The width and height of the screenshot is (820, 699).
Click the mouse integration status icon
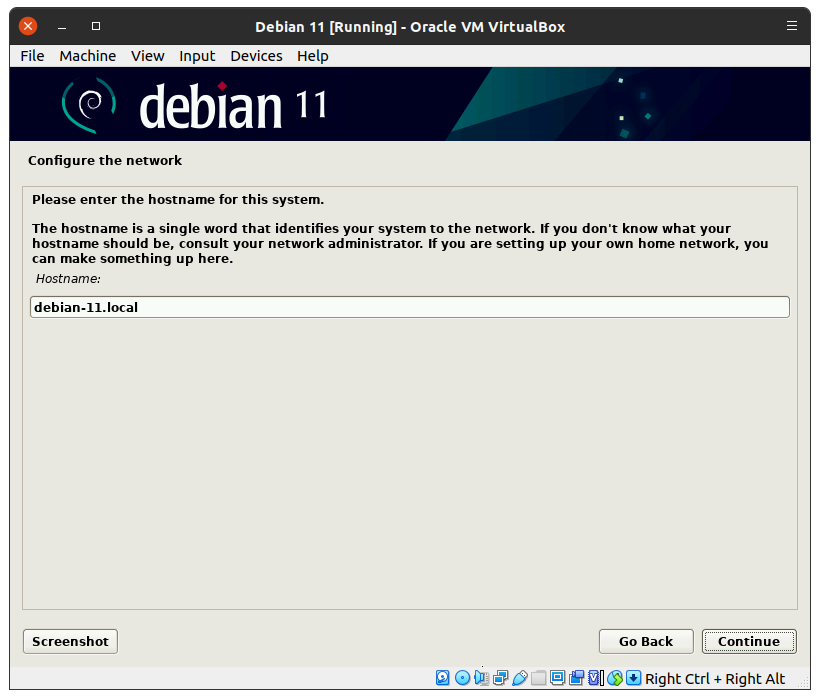(615, 679)
